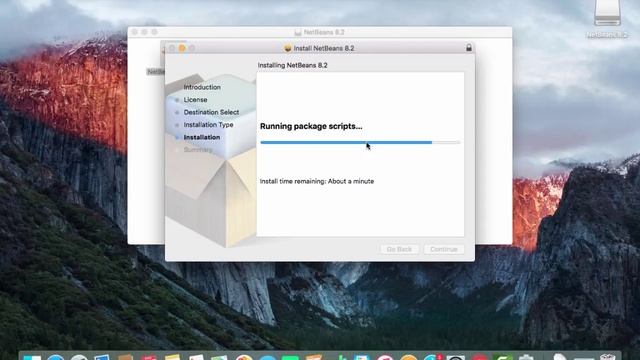Minimize the Install NetBeans window with yellow button

[182, 48]
